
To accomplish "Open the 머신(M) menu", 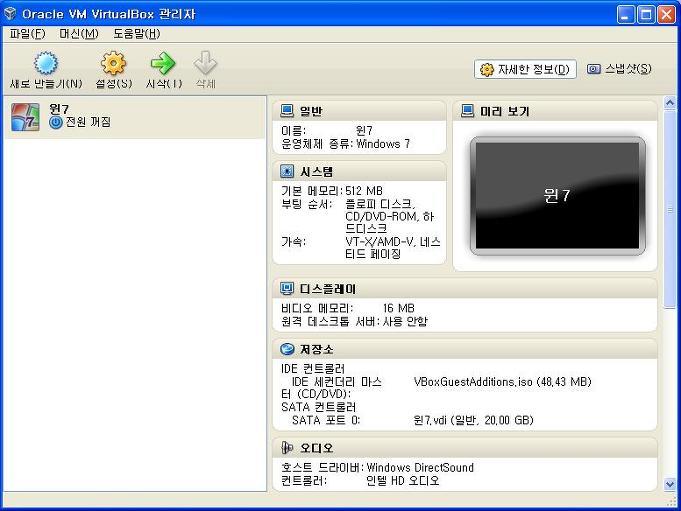I will click(x=79, y=34).
